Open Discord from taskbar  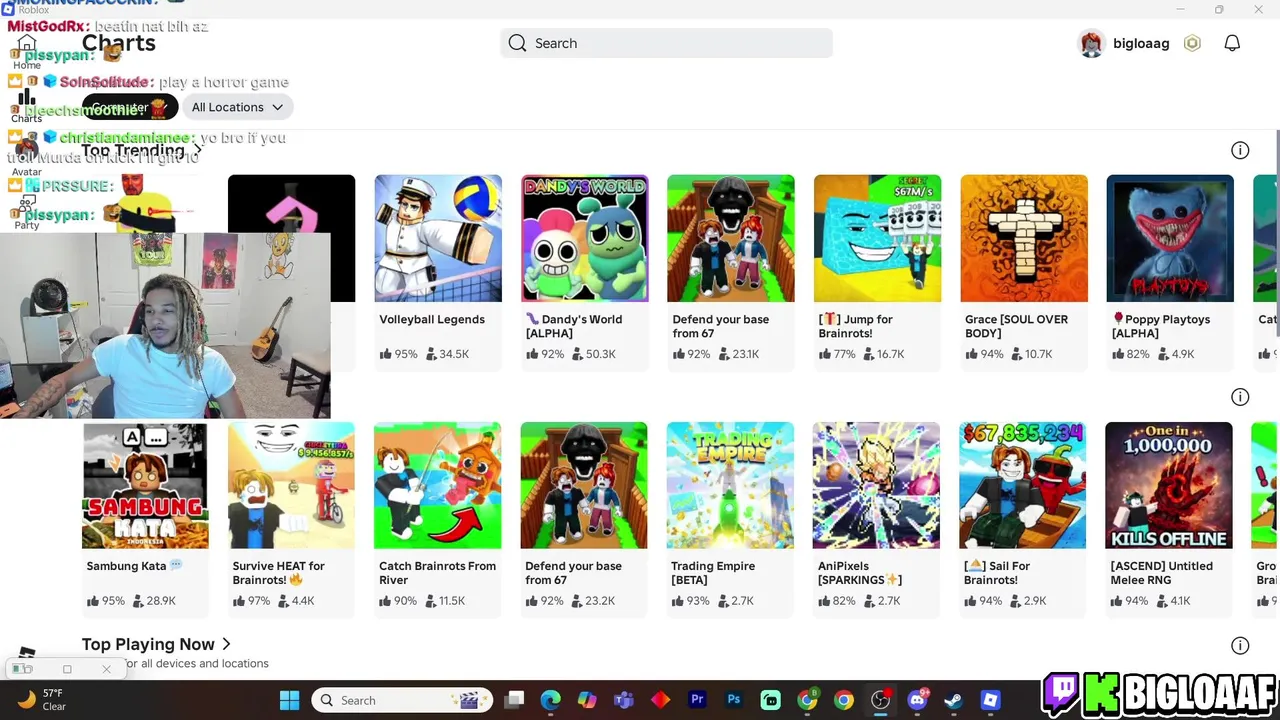point(917,700)
